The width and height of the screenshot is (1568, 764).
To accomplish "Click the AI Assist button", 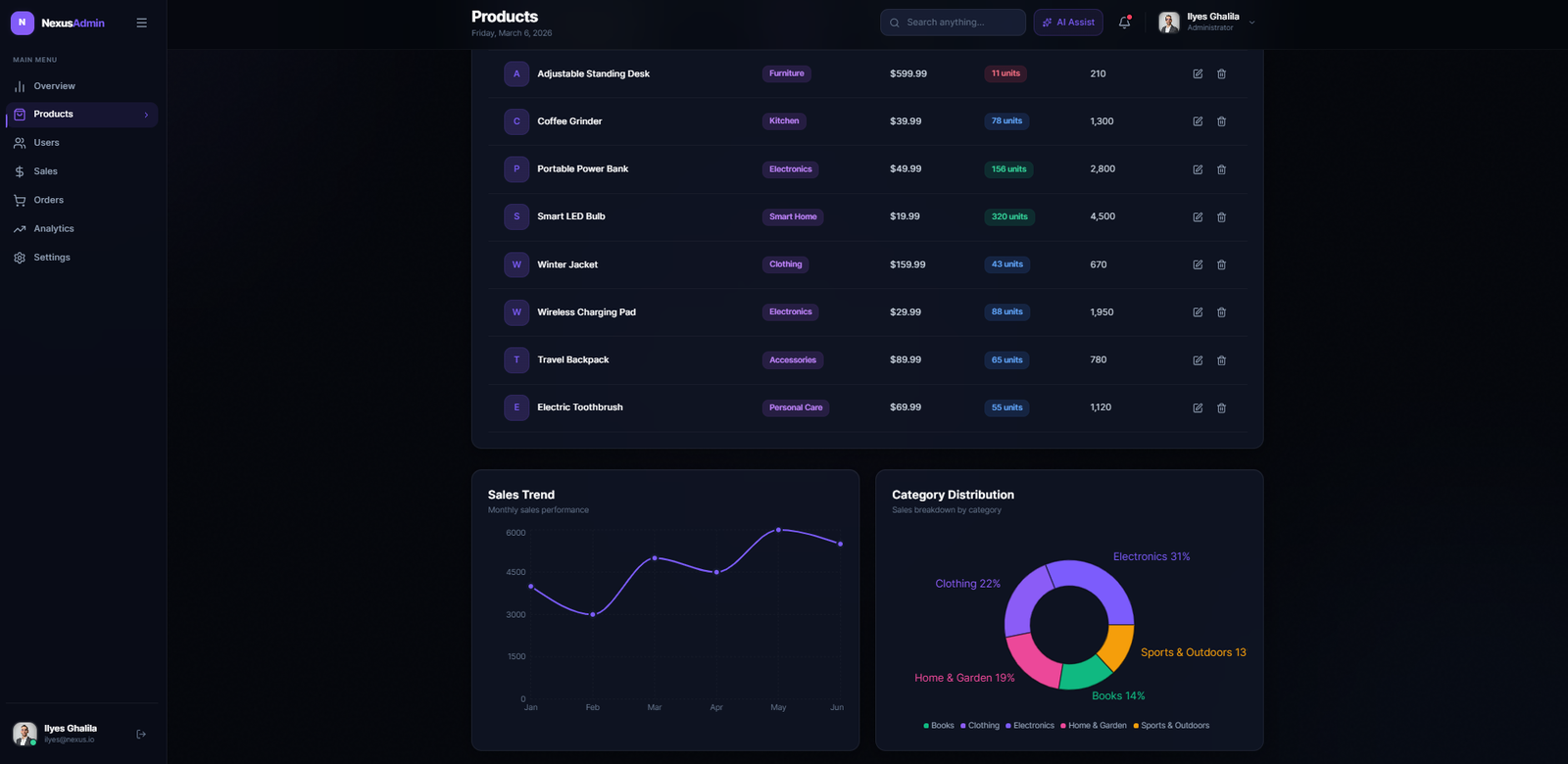I will coord(1068,23).
